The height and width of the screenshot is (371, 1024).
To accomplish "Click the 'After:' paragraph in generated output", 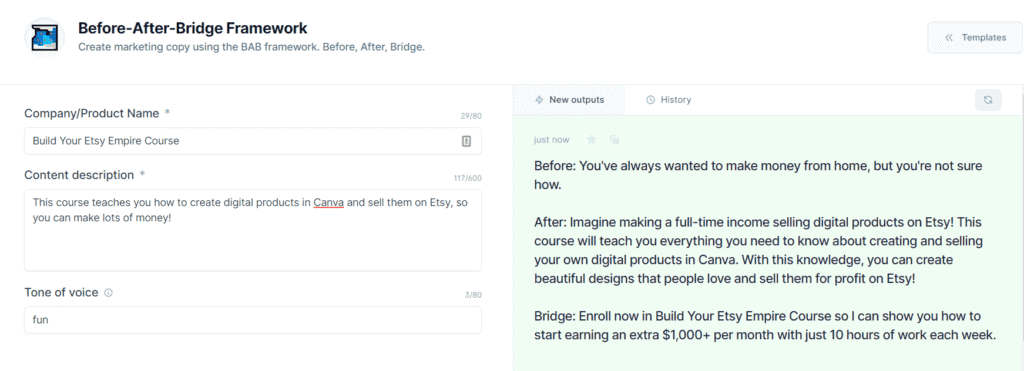I will [x=763, y=250].
